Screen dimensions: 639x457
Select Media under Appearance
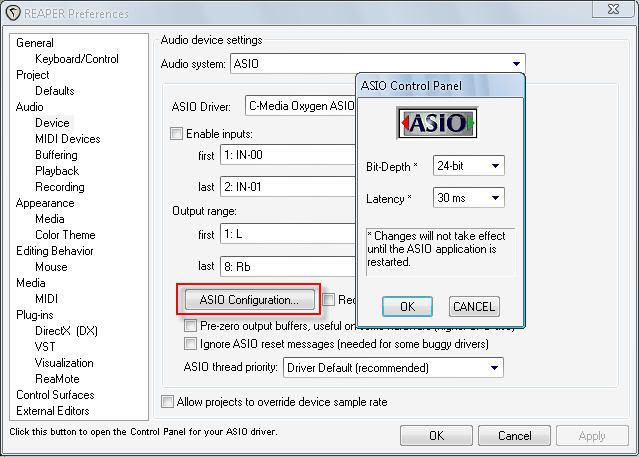pyautogui.click(x=50, y=219)
